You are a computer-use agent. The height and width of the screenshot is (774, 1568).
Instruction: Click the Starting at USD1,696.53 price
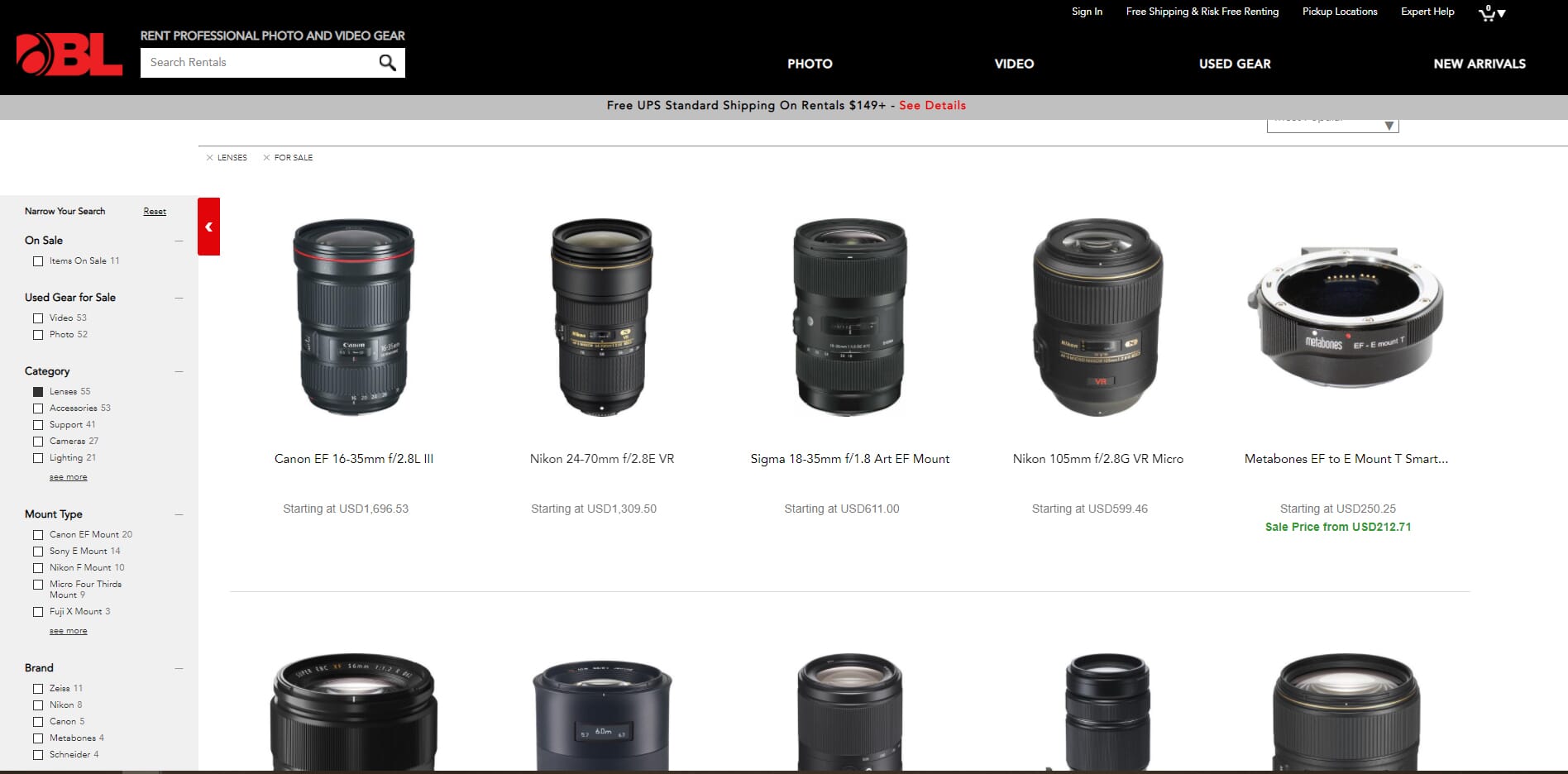[346, 509]
